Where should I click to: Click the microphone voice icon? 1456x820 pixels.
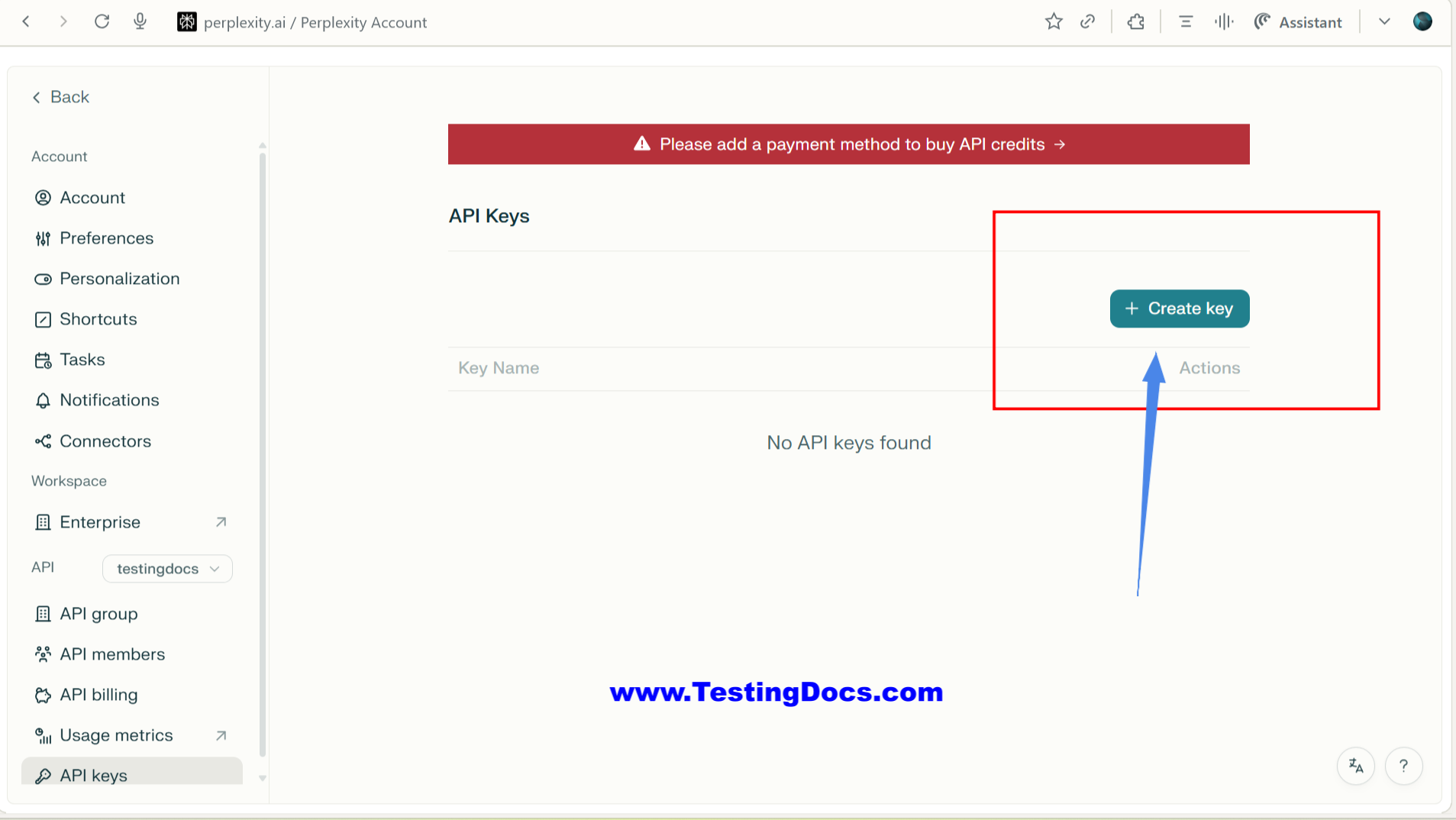[140, 21]
